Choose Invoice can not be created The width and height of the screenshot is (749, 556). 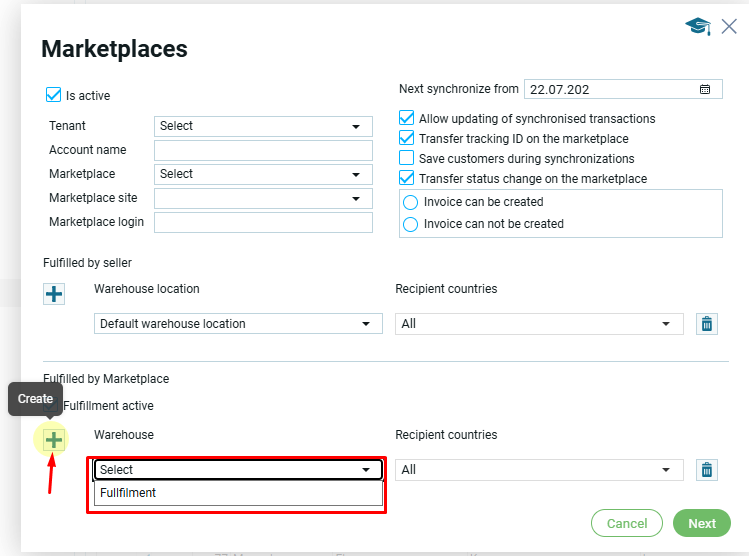pyautogui.click(x=410, y=224)
